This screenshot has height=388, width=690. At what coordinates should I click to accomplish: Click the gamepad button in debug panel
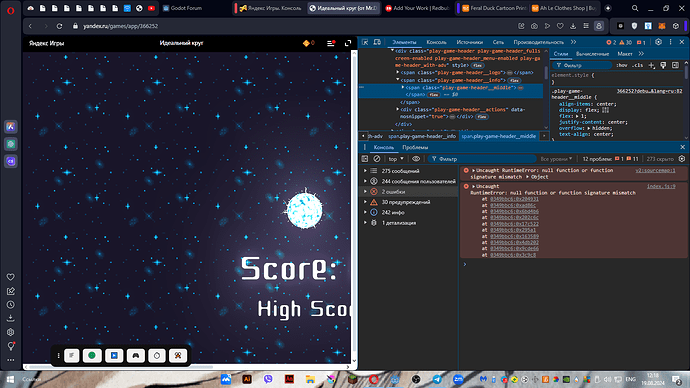[x=136, y=355]
